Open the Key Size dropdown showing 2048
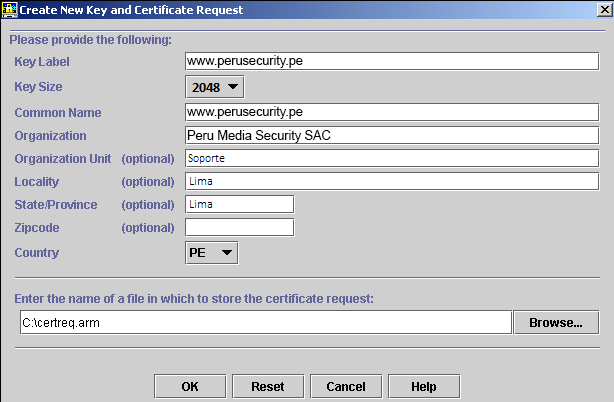 click(x=214, y=87)
